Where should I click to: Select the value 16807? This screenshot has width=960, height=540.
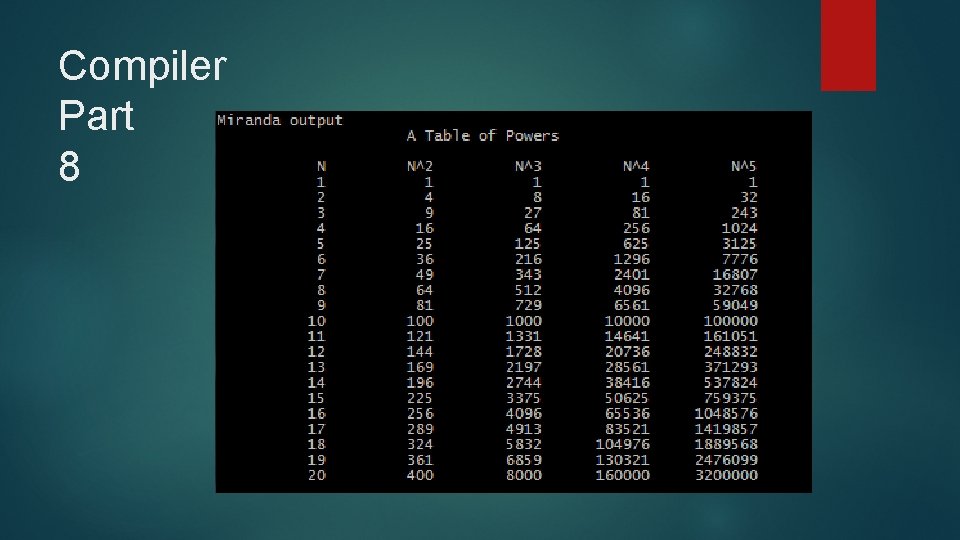[x=735, y=275]
